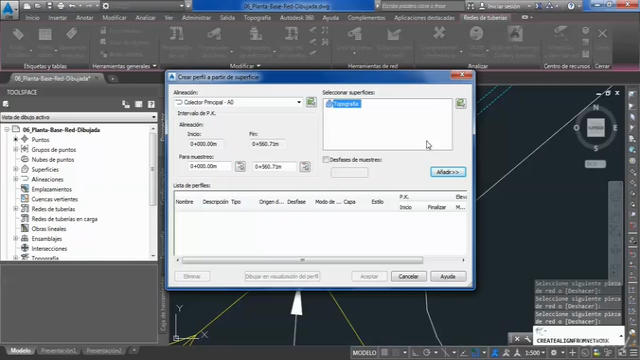Image resolution: width=640 pixels, height=360 pixels.
Task: Click the Cancelar button in the dialog
Action: coord(408,276)
